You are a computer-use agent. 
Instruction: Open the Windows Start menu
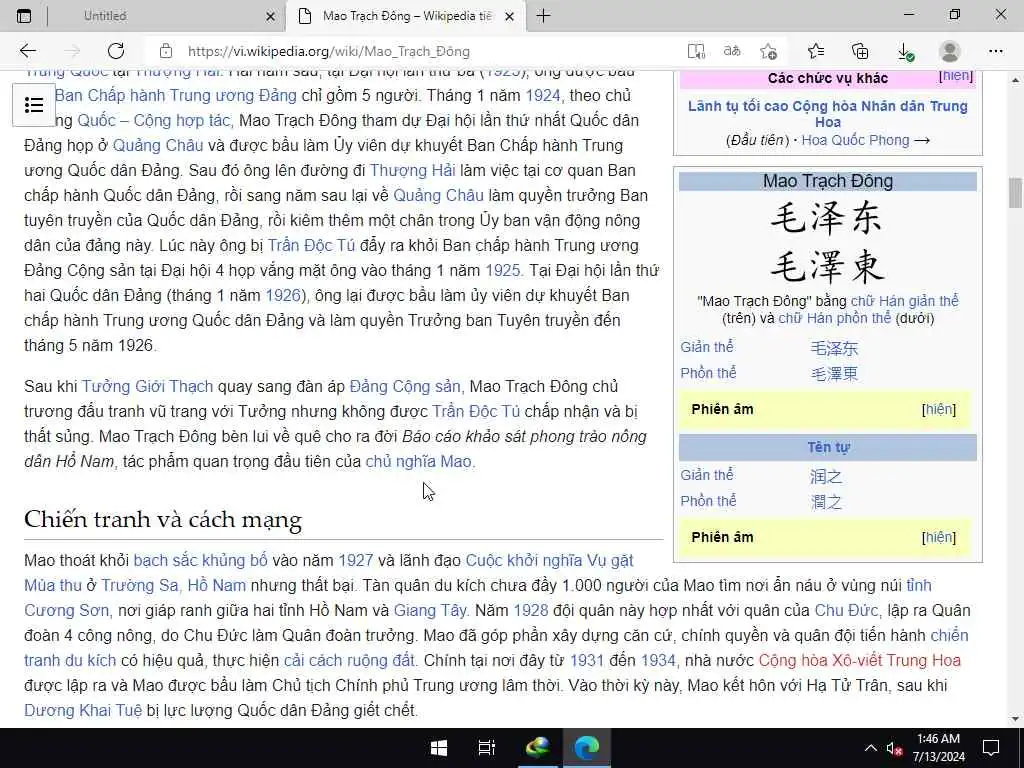[439, 748]
